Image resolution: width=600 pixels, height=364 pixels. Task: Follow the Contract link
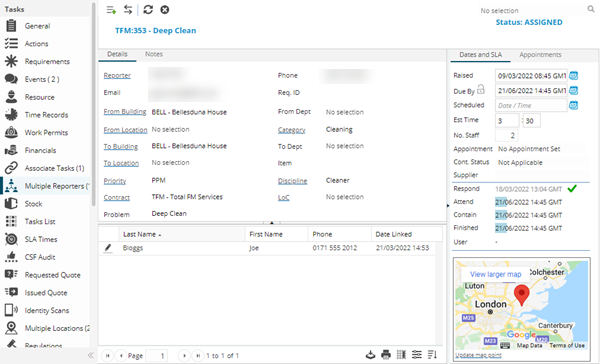[117, 198]
